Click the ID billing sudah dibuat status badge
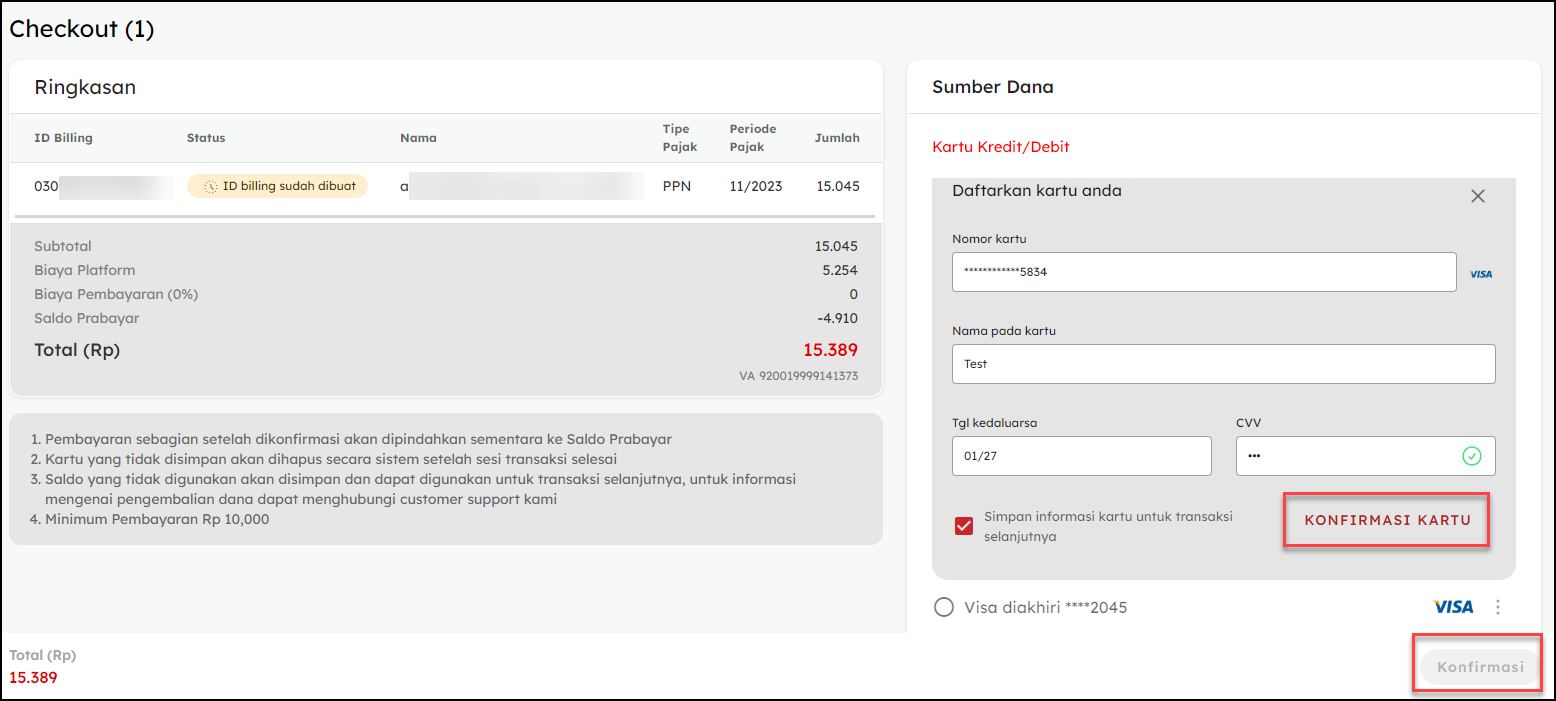Viewport: 1556px width, 701px height. click(x=278, y=186)
